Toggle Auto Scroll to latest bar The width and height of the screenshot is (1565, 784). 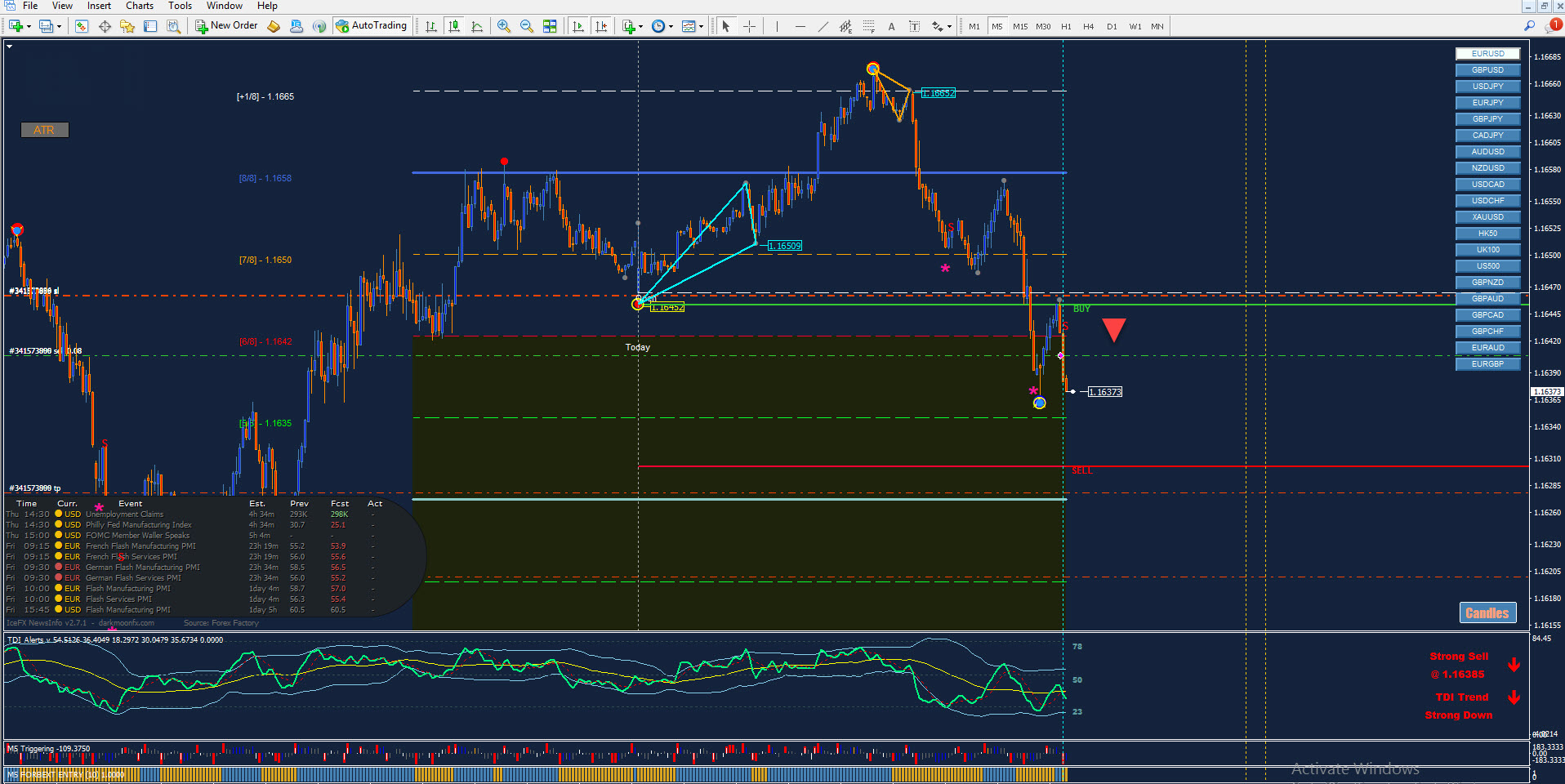click(578, 26)
